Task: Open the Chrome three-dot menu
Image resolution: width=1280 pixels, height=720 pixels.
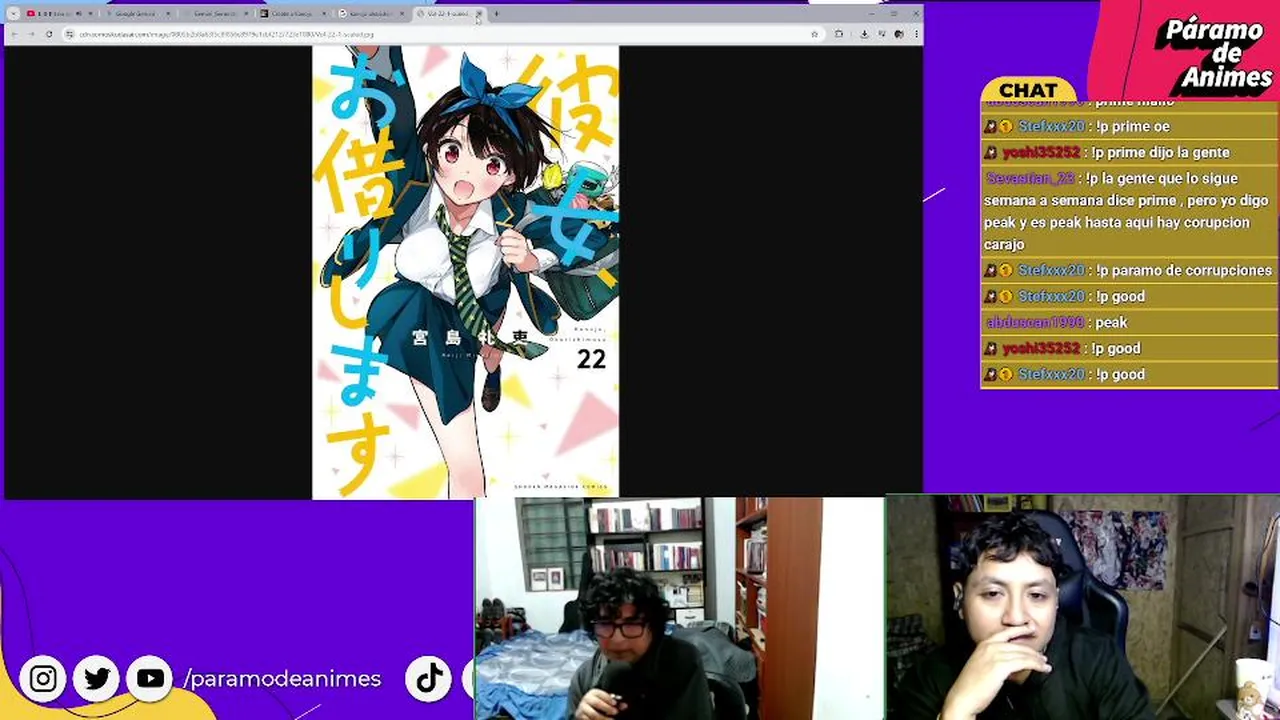Action: tap(916, 34)
